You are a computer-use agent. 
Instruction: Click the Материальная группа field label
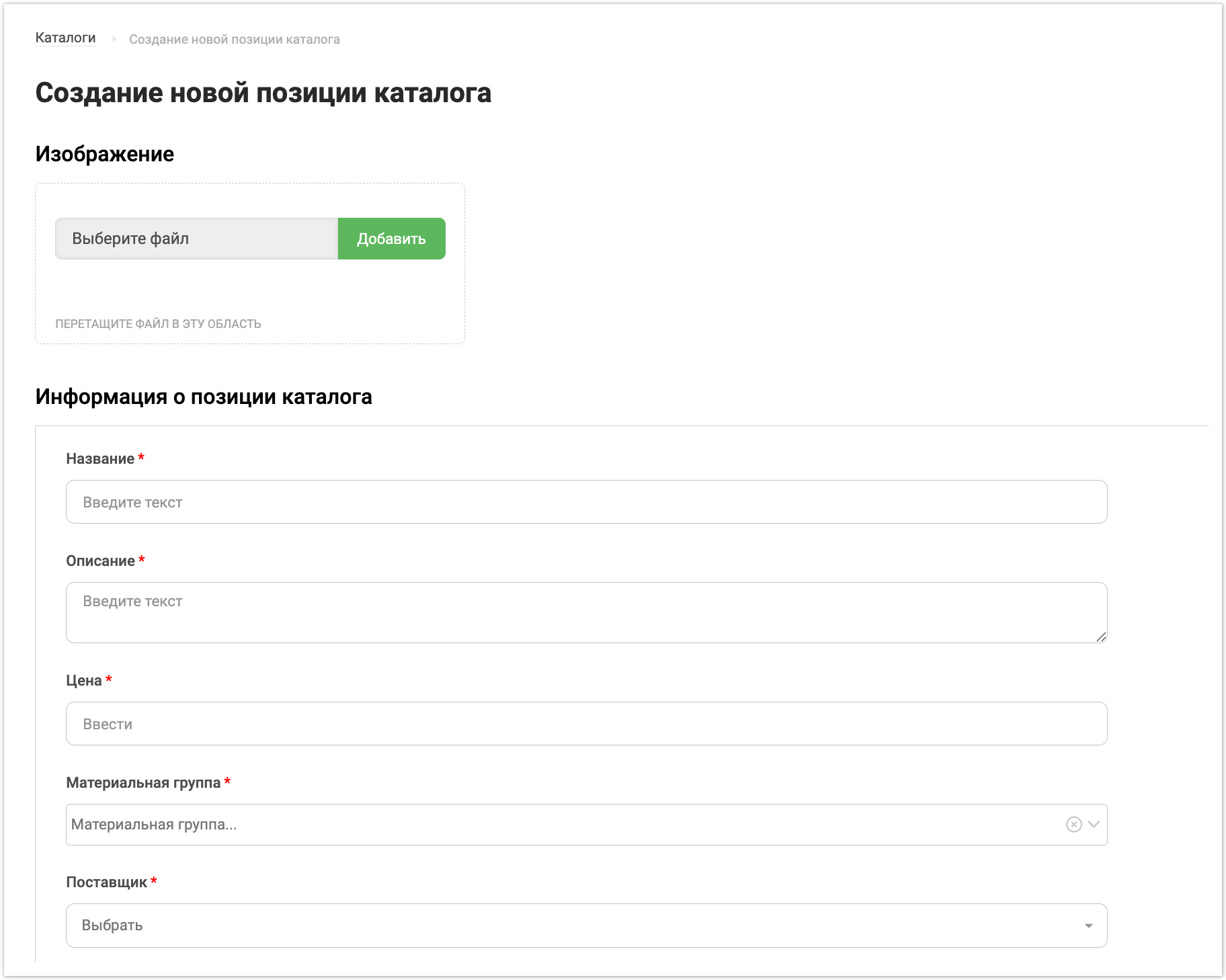143,783
